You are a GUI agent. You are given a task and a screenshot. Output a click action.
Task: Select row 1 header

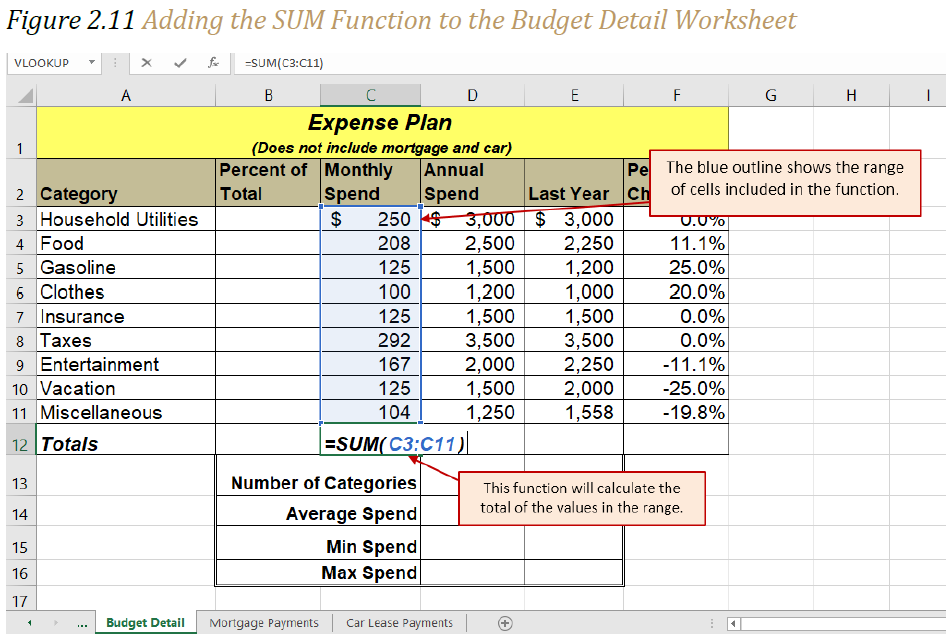coord(20,133)
